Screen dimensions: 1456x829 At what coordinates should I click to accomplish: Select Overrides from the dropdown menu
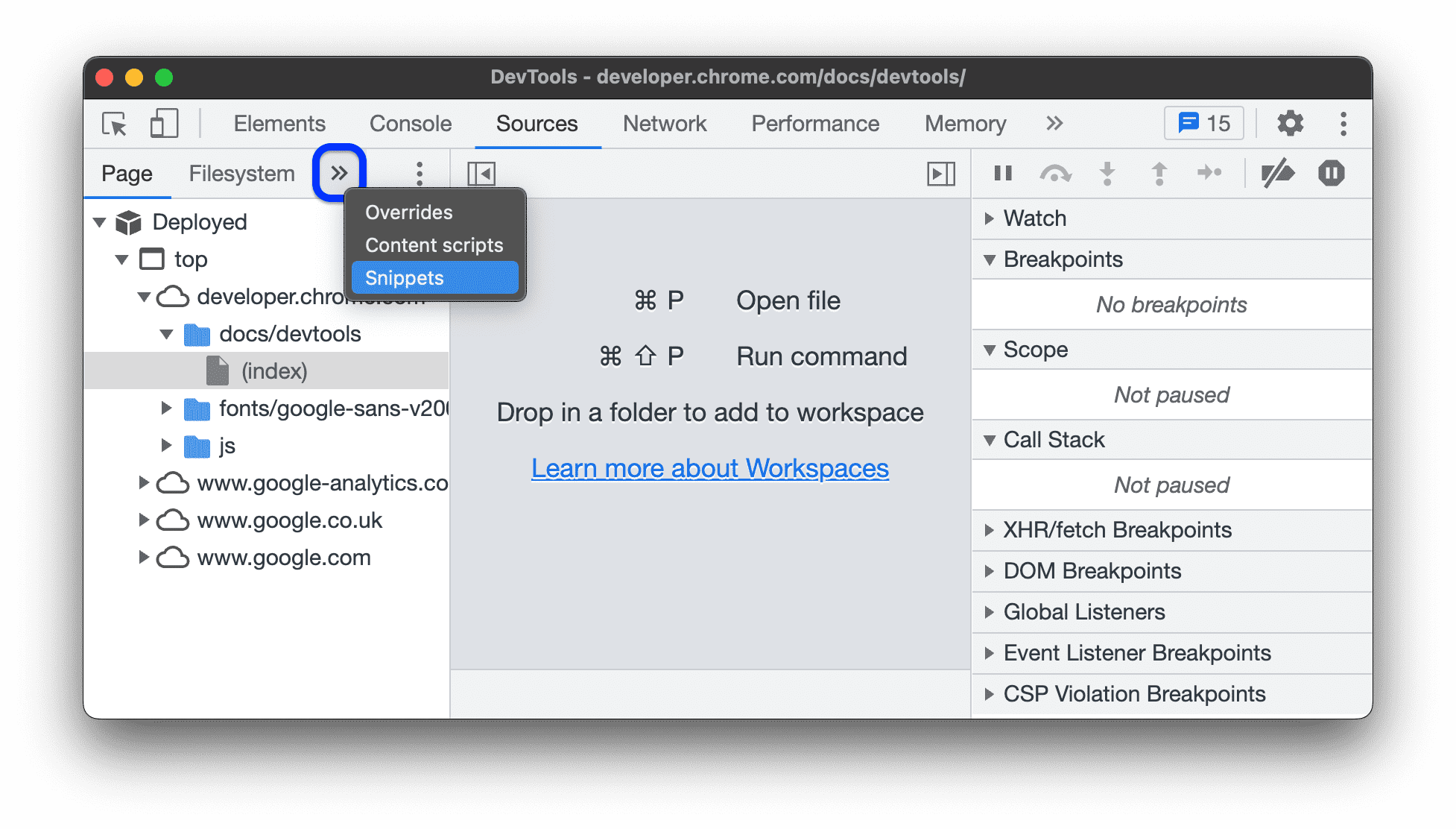(407, 211)
